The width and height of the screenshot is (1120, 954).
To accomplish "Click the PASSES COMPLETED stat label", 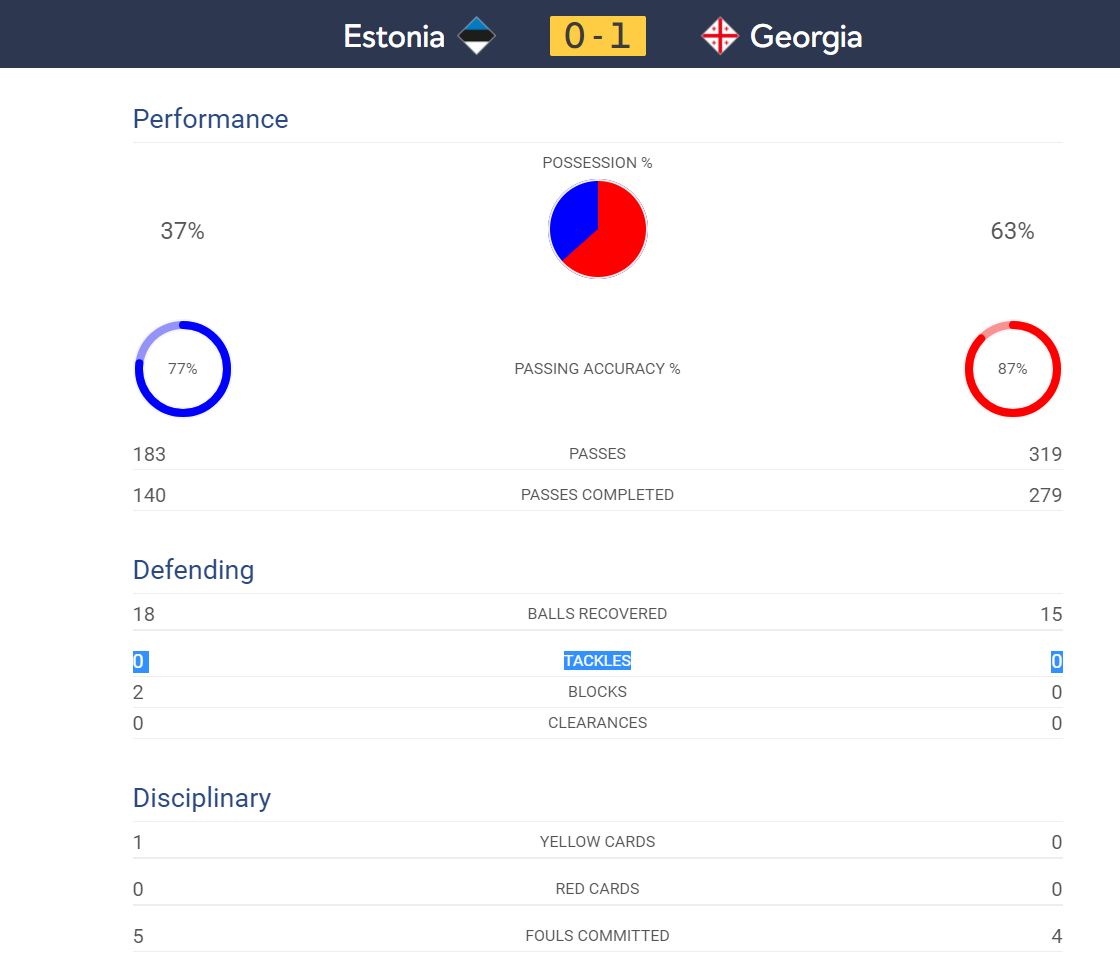I will pyautogui.click(x=597, y=495).
